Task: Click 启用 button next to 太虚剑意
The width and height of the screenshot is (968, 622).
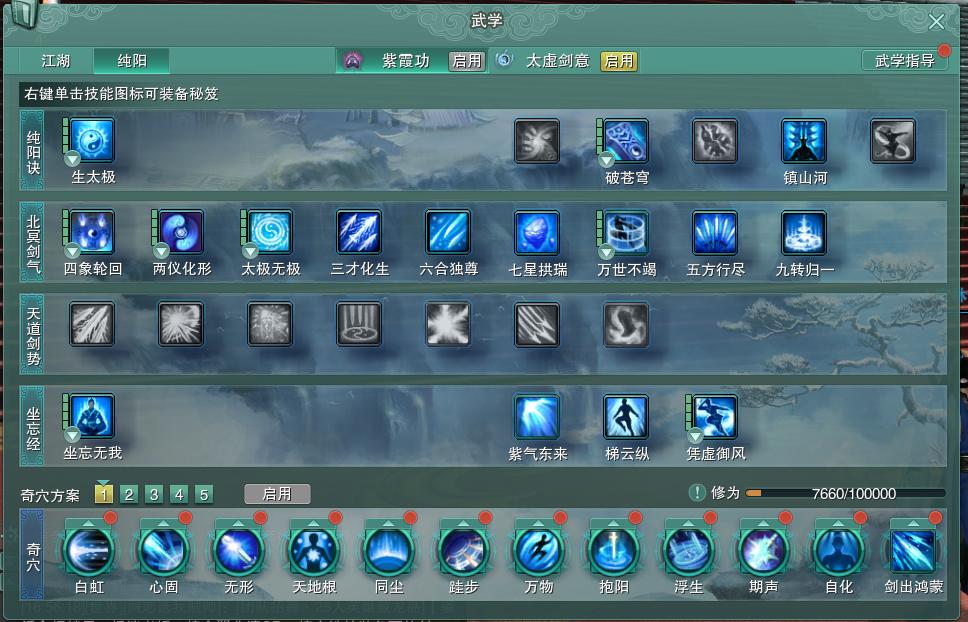Action: tap(619, 60)
